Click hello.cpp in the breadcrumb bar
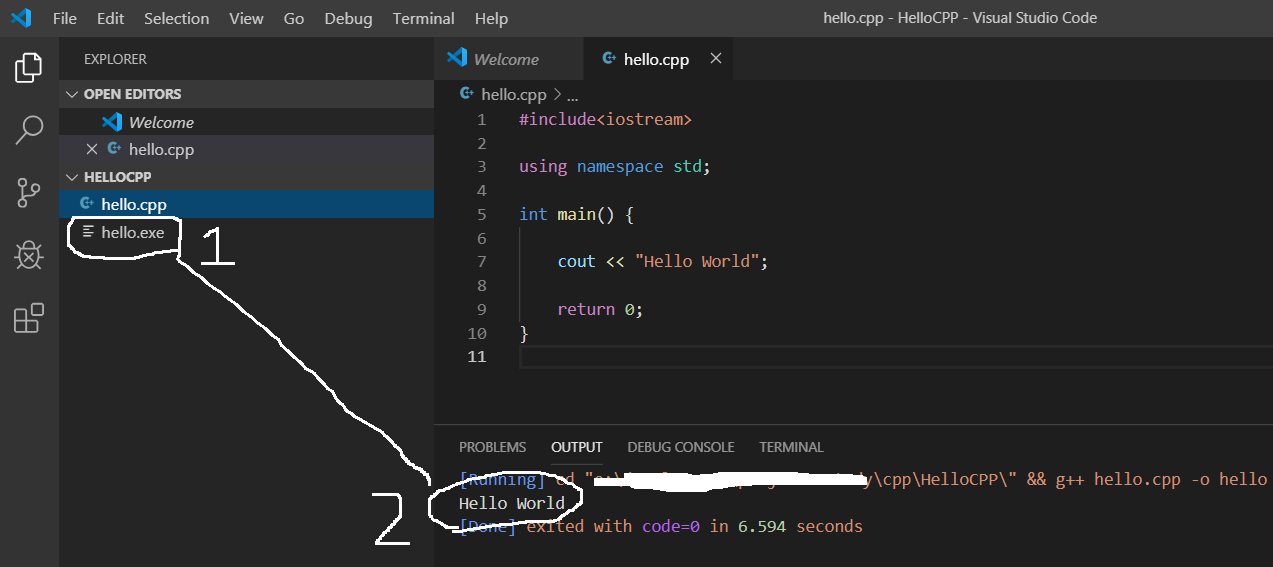The height and width of the screenshot is (567, 1273). click(514, 95)
